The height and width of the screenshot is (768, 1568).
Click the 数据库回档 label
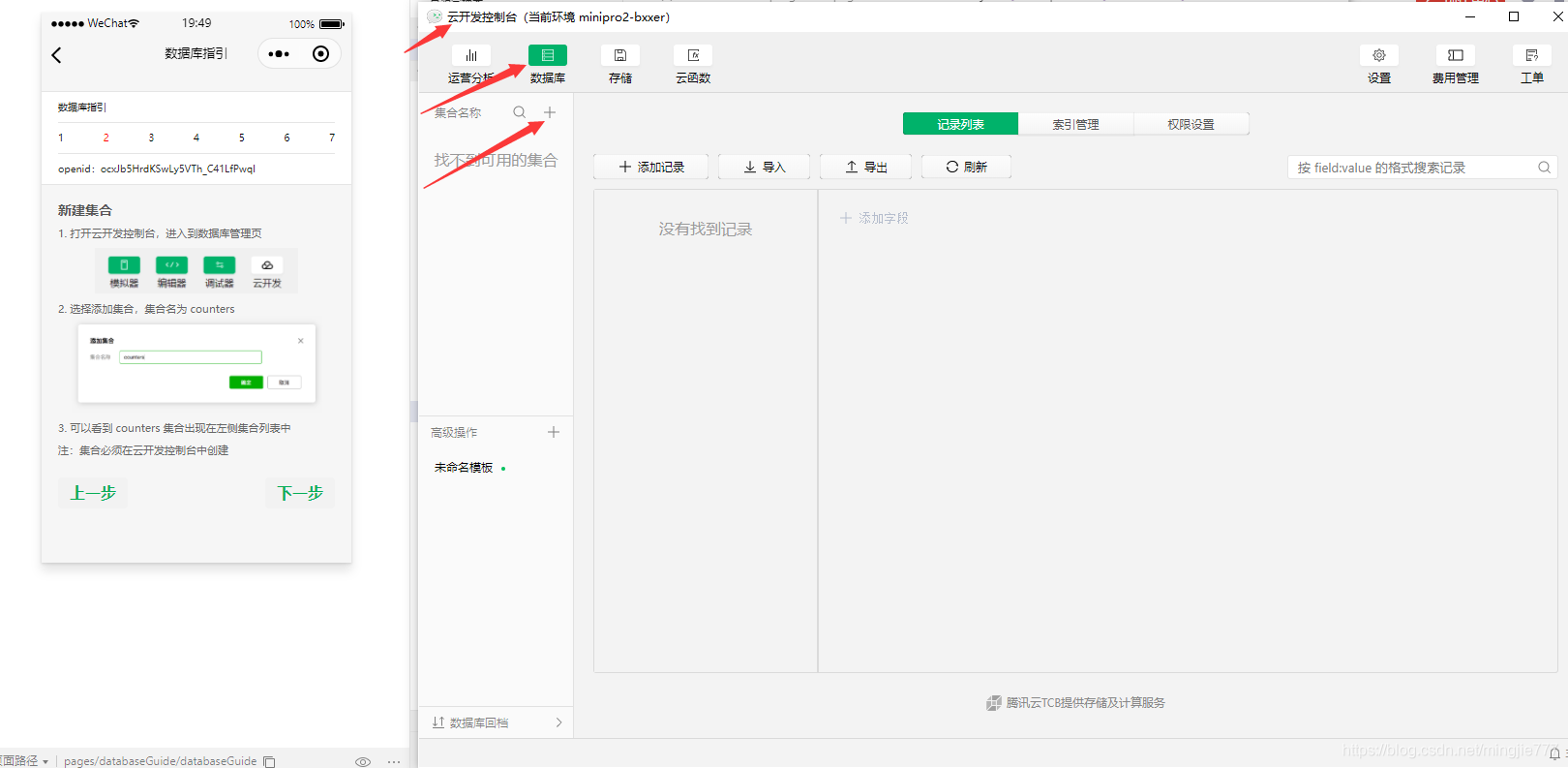(479, 722)
